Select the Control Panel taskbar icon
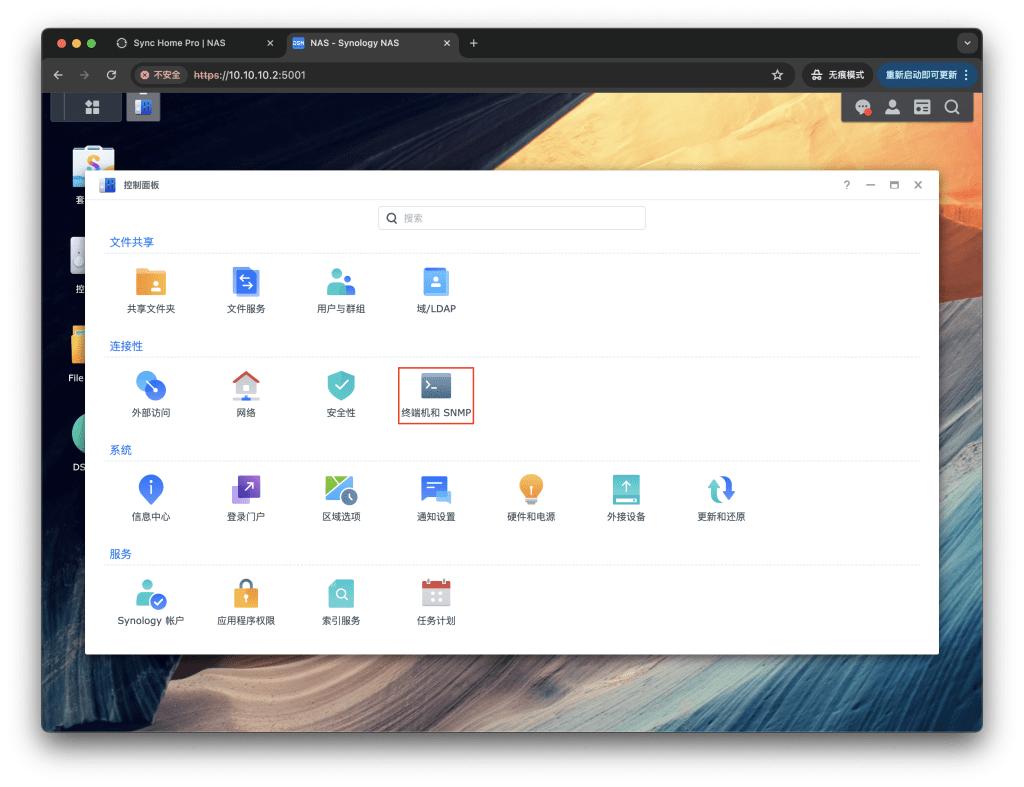This screenshot has height=787, width=1024. [x=143, y=106]
